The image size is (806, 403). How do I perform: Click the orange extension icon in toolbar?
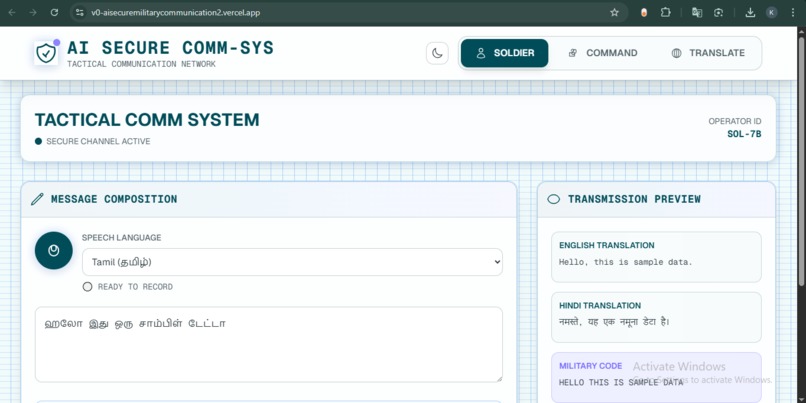click(644, 12)
